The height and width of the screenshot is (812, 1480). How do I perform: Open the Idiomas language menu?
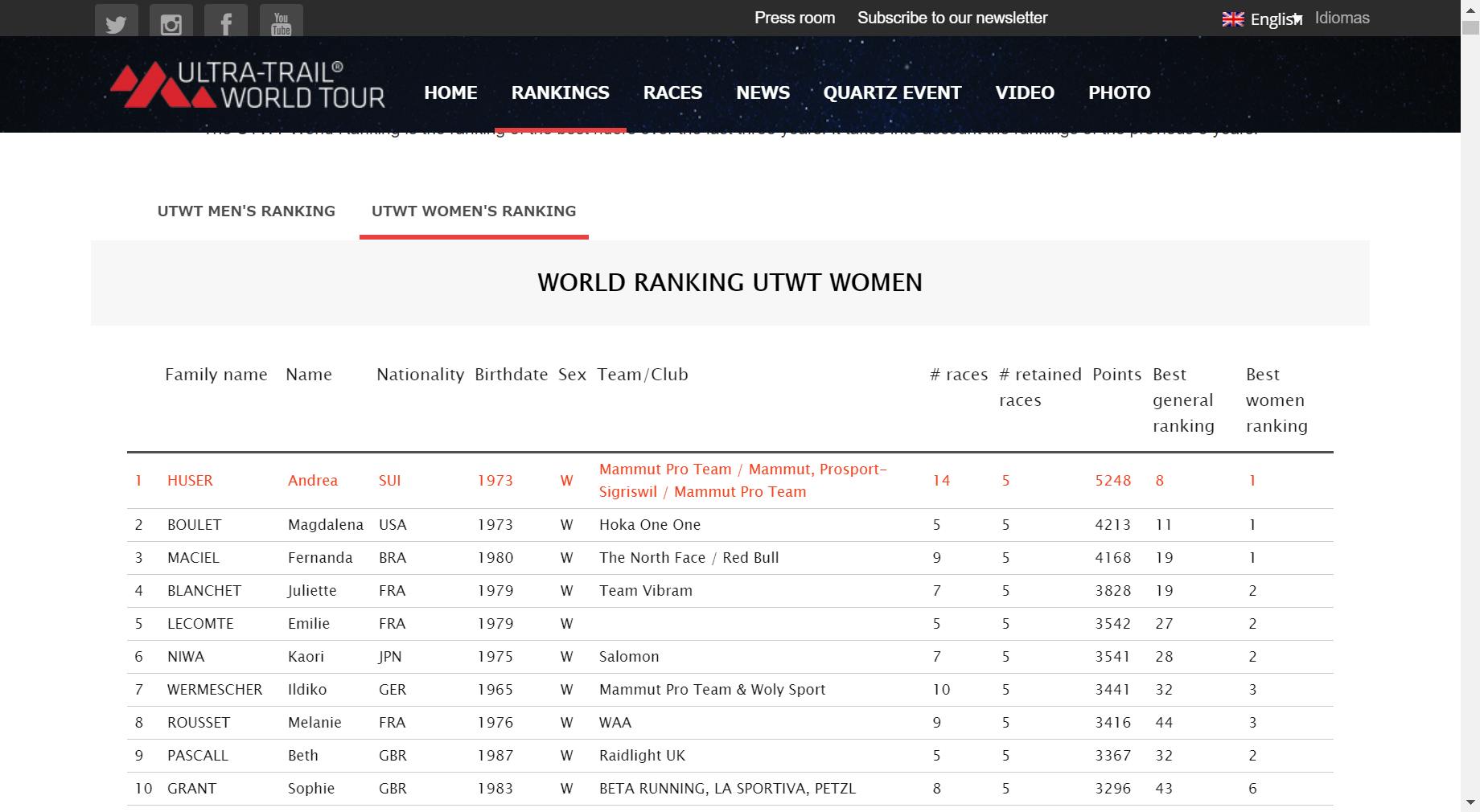click(1342, 18)
